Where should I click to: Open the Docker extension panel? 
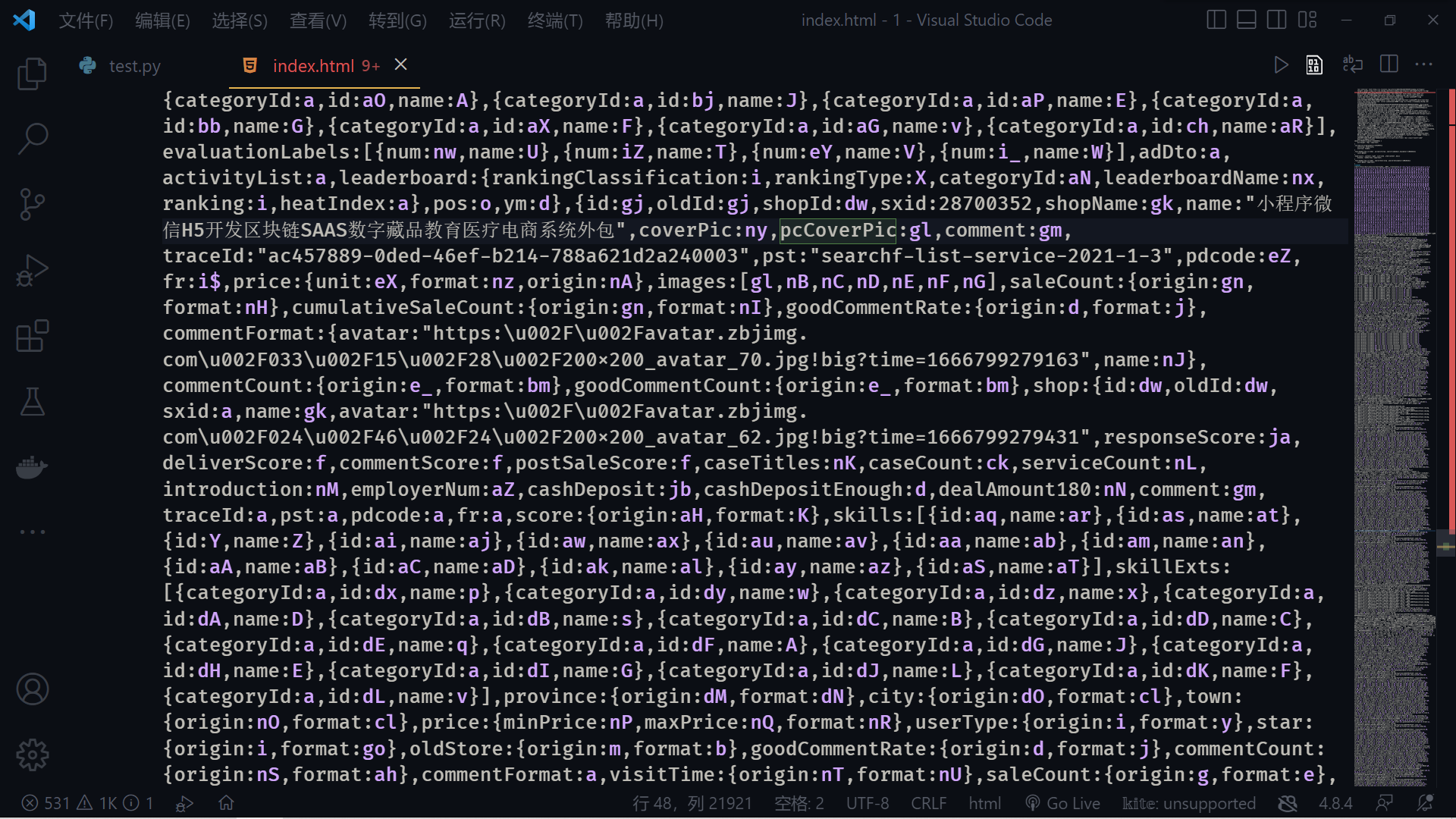tap(32, 467)
